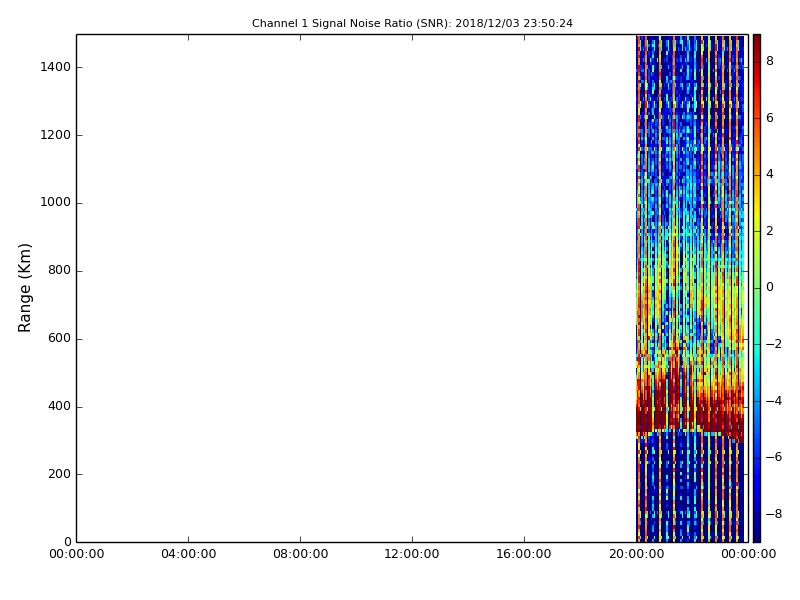Viewport: 800px width, 600px height.
Task: Click the 1000 range tick label
Action: coord(56,203)
